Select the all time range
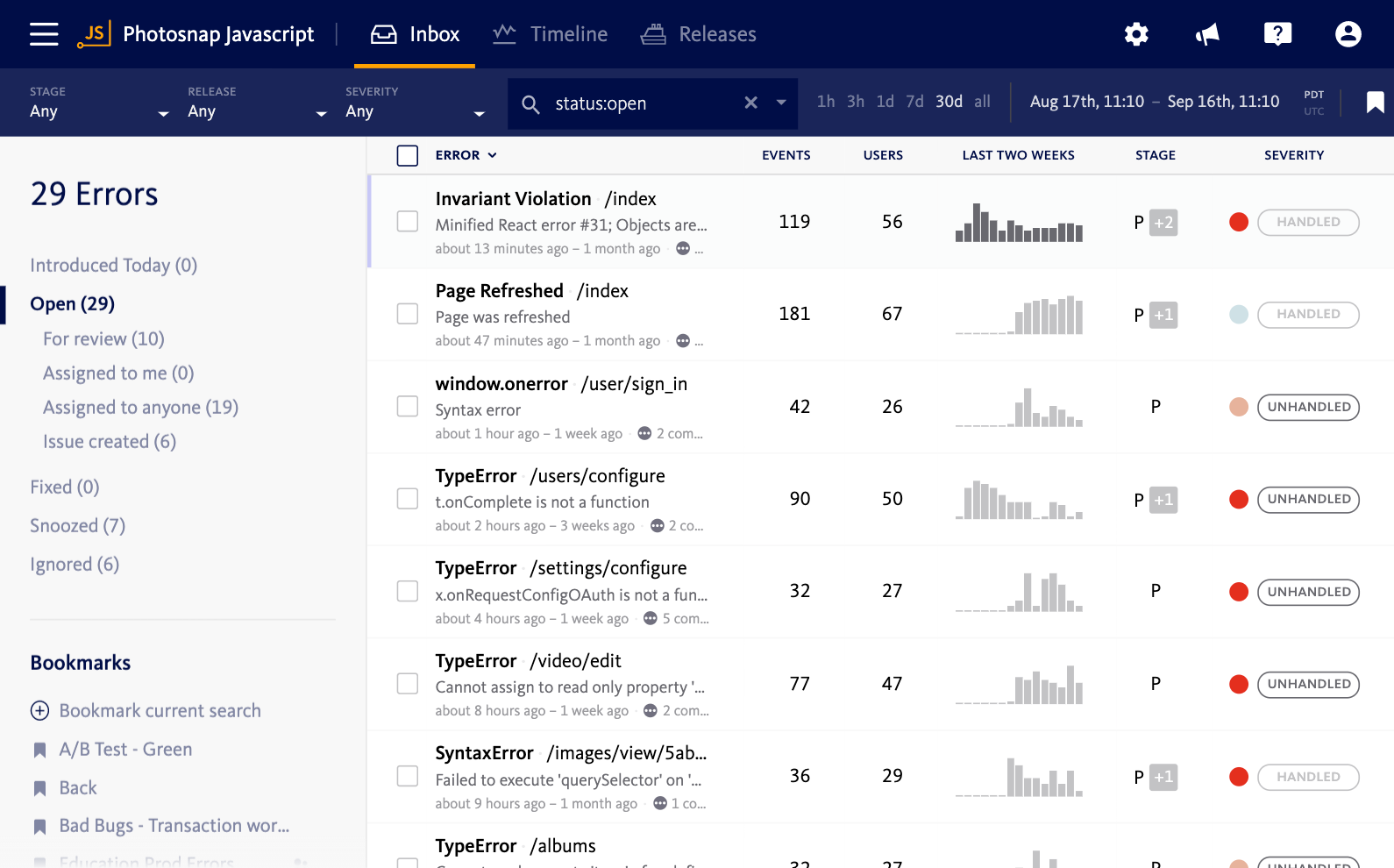The height and width of the screenshot is (868, 1394). point(982,102)
